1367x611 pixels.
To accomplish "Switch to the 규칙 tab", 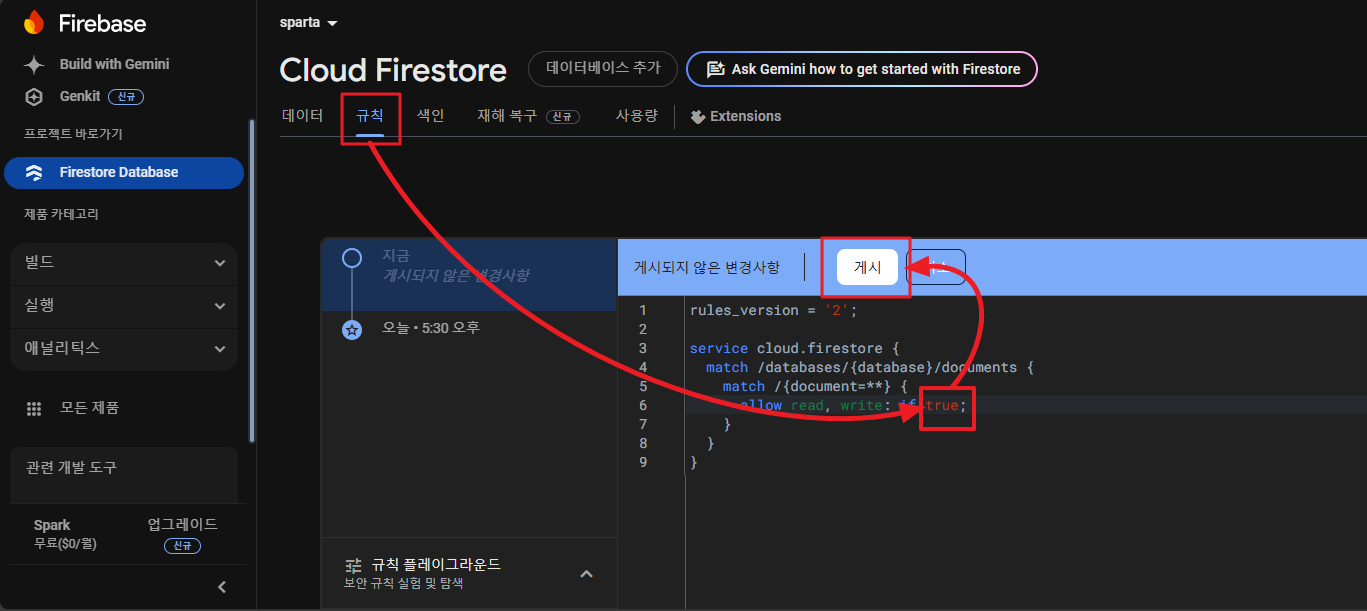I will coord(370,116).
